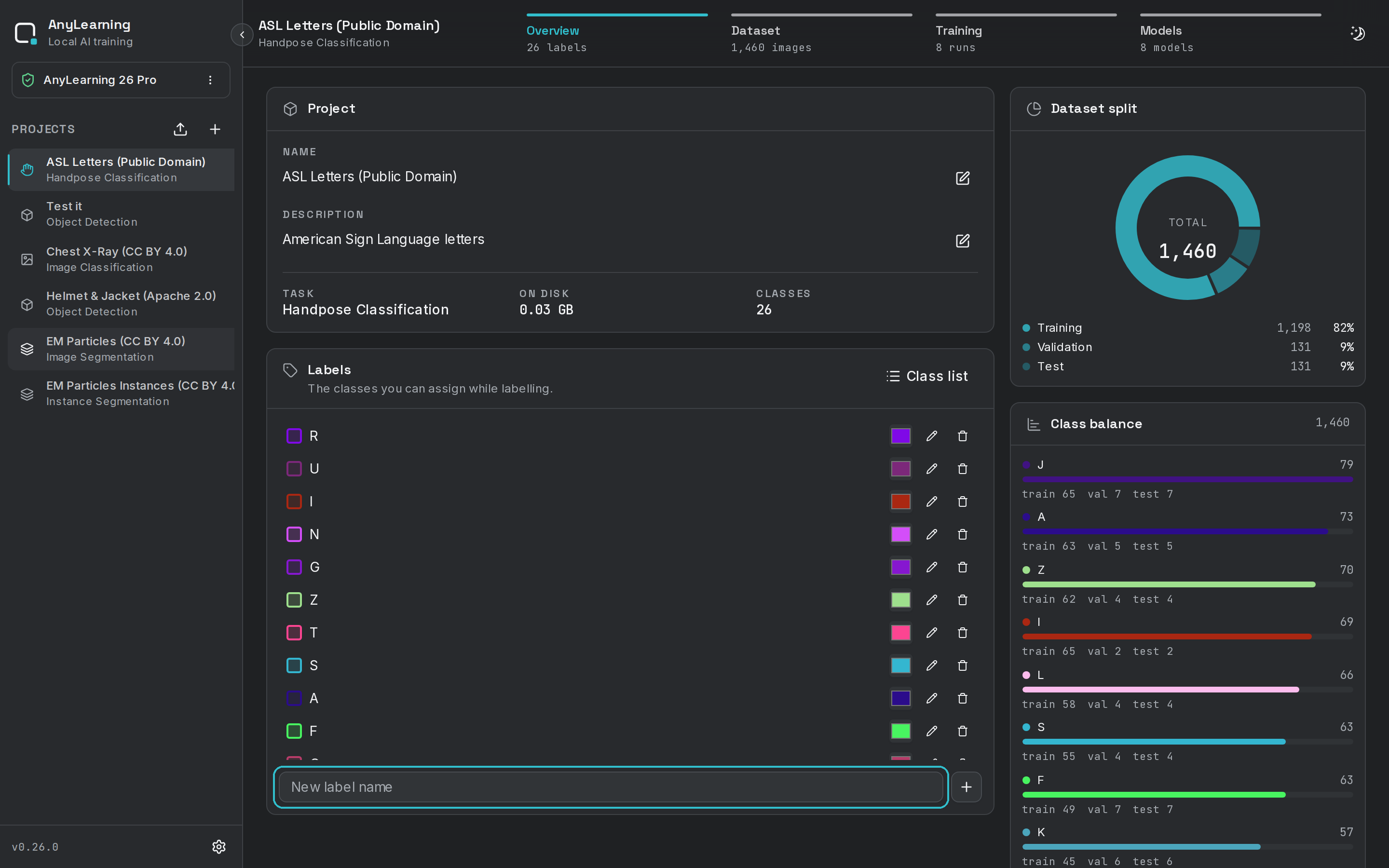Edit the project description
The image size is (1389, 868).
[963, 241]
